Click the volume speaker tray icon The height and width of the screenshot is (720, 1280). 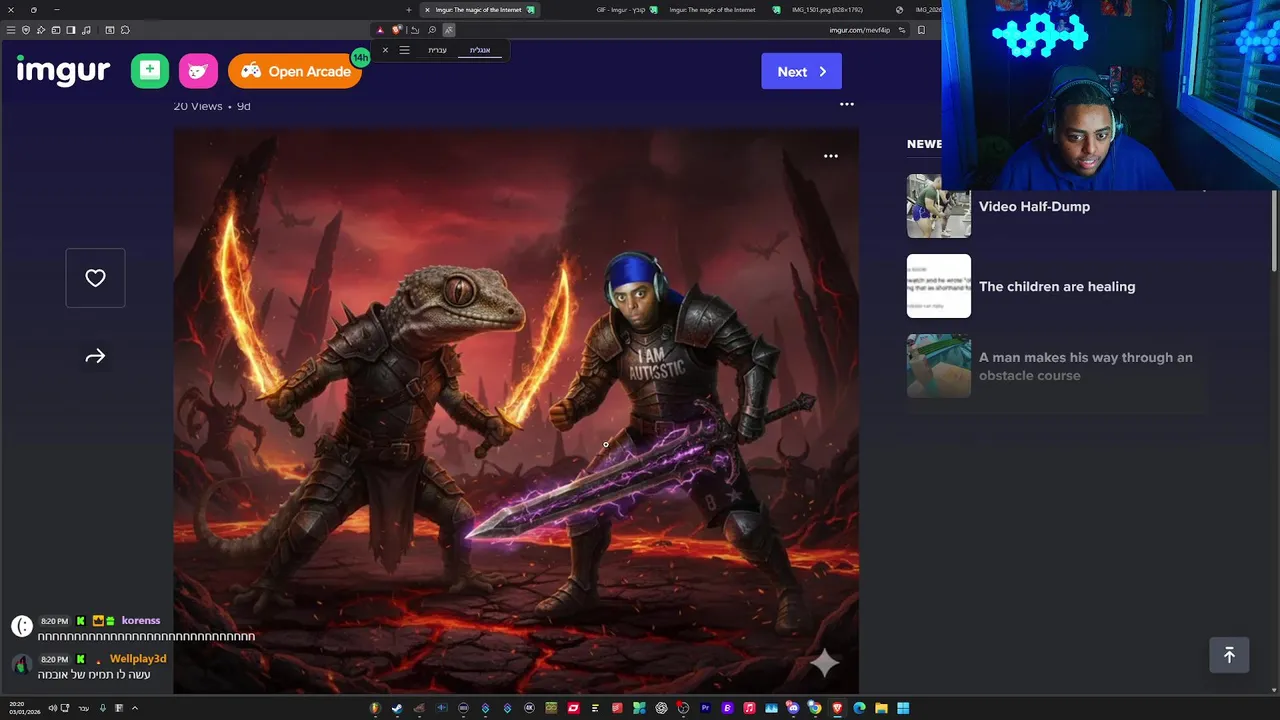52,708
